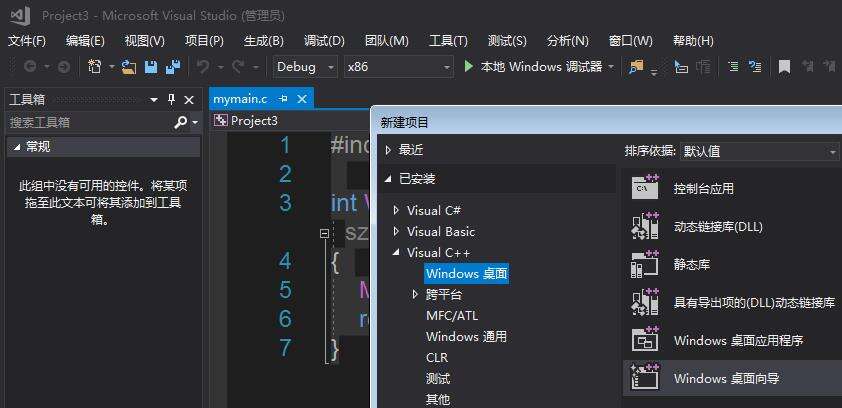Open the toolbox window options dropdown arrow
Image resolution: width=842 pixels, height=408 pixels.
pyautogui.click(x=154, y=100)
